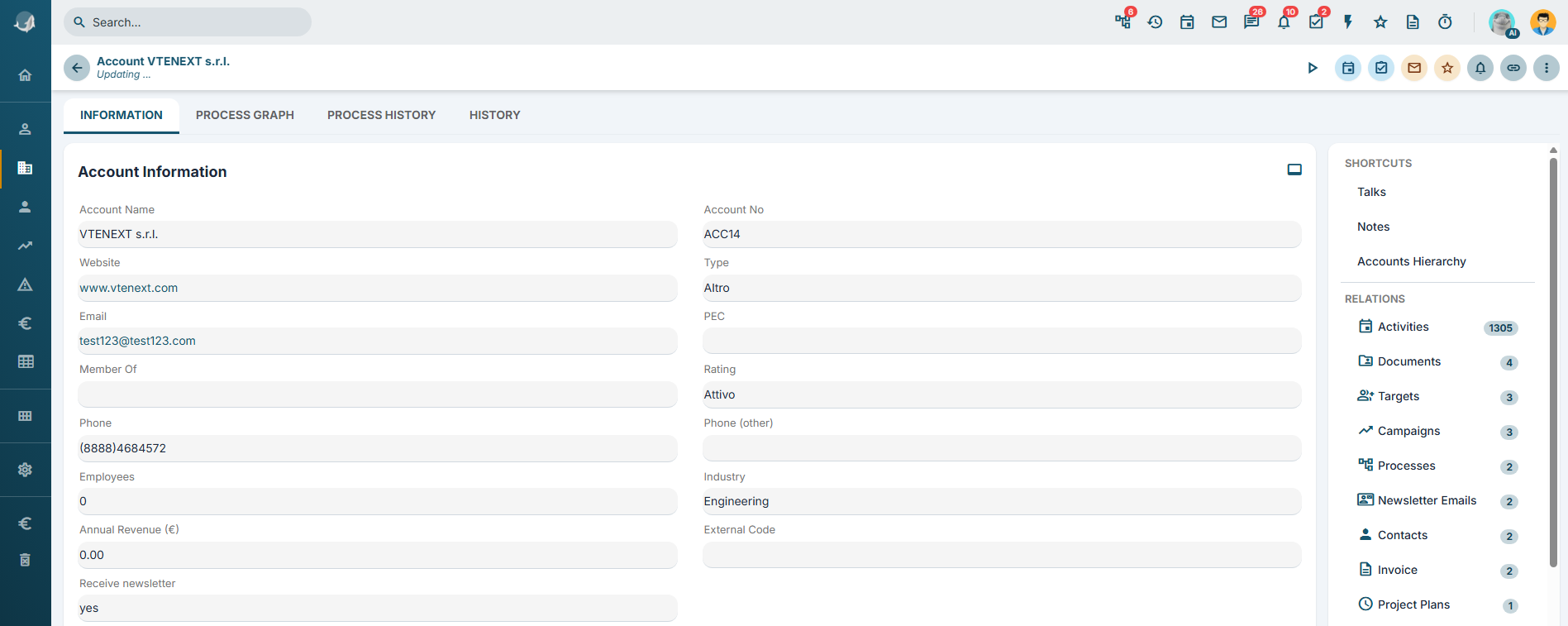Click the Industry field showing Engineering
This screenshot has height=626, width=1568.
pyautogui.click(x=1002, y=501)
